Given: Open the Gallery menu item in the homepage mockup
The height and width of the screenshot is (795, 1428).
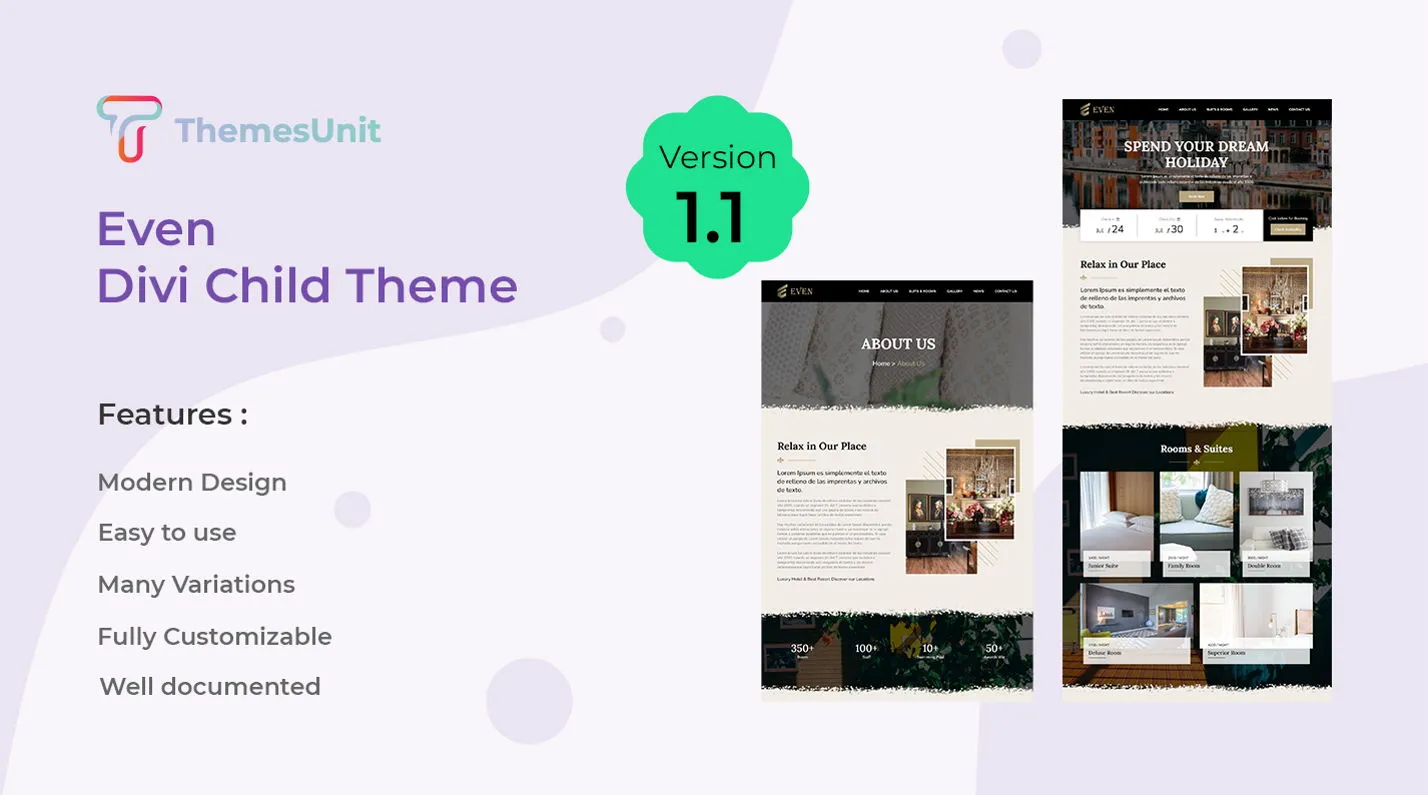Looking at the screenshot, I should (x=1250, y=109).
